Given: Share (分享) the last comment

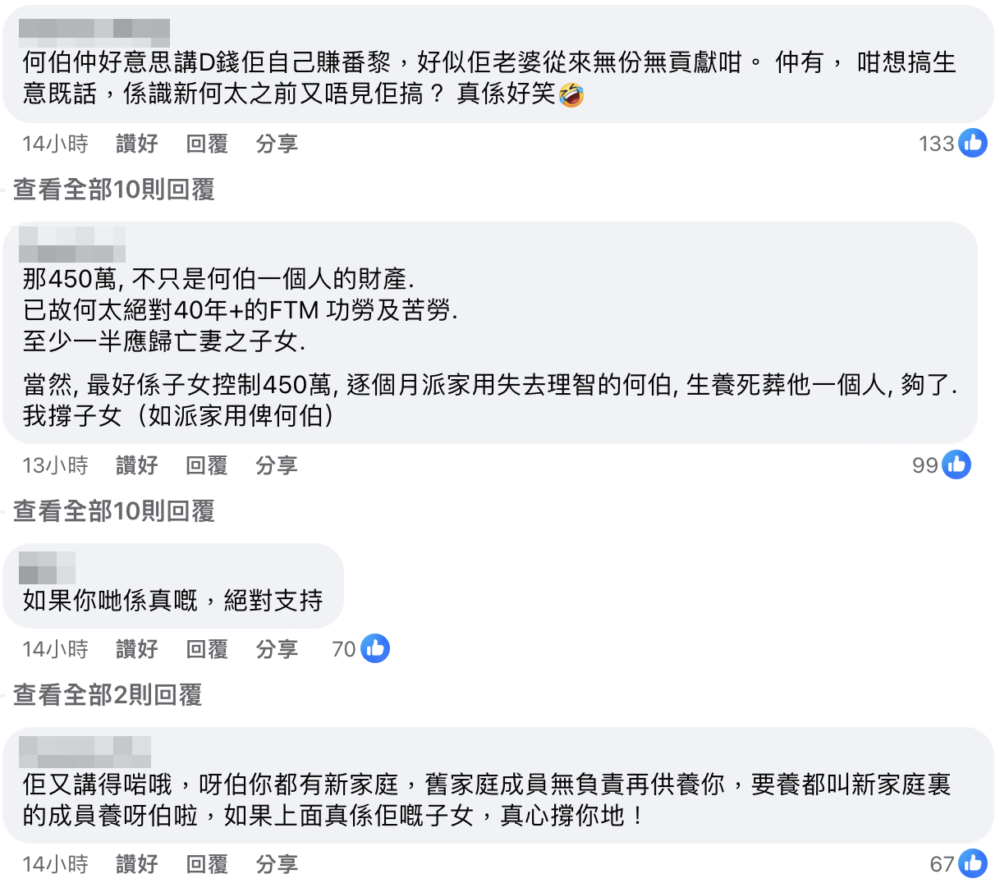Looking at the screenshot, I should point(277,864).
